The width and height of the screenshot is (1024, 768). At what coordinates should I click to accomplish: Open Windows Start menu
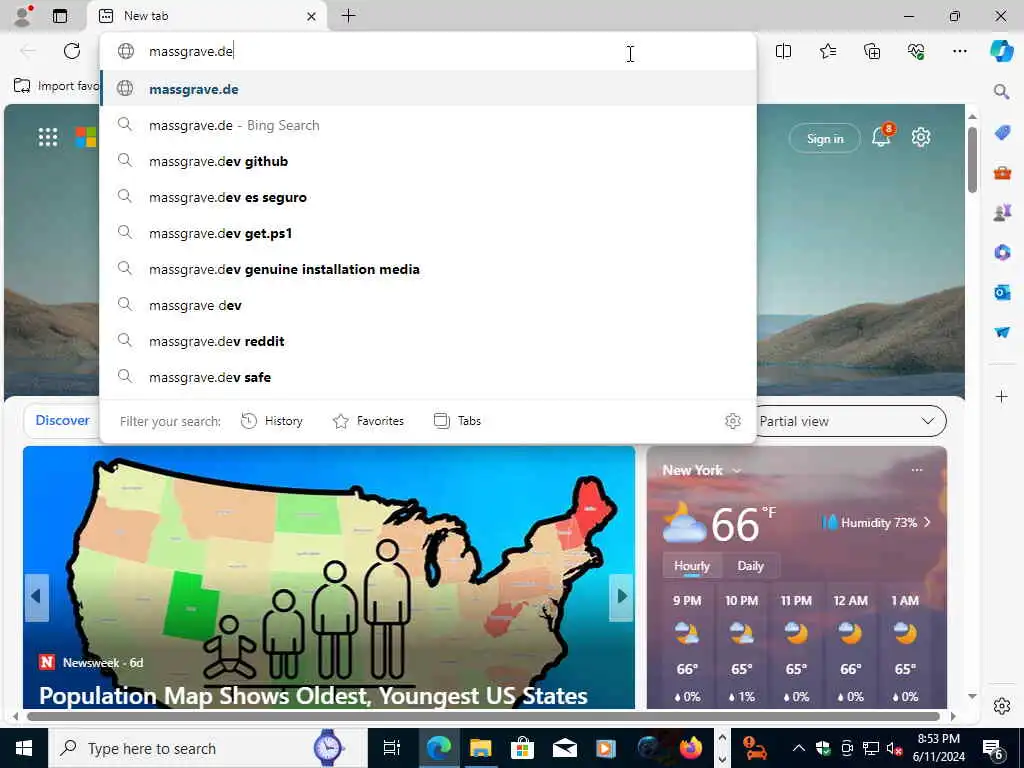pos(24,748)
